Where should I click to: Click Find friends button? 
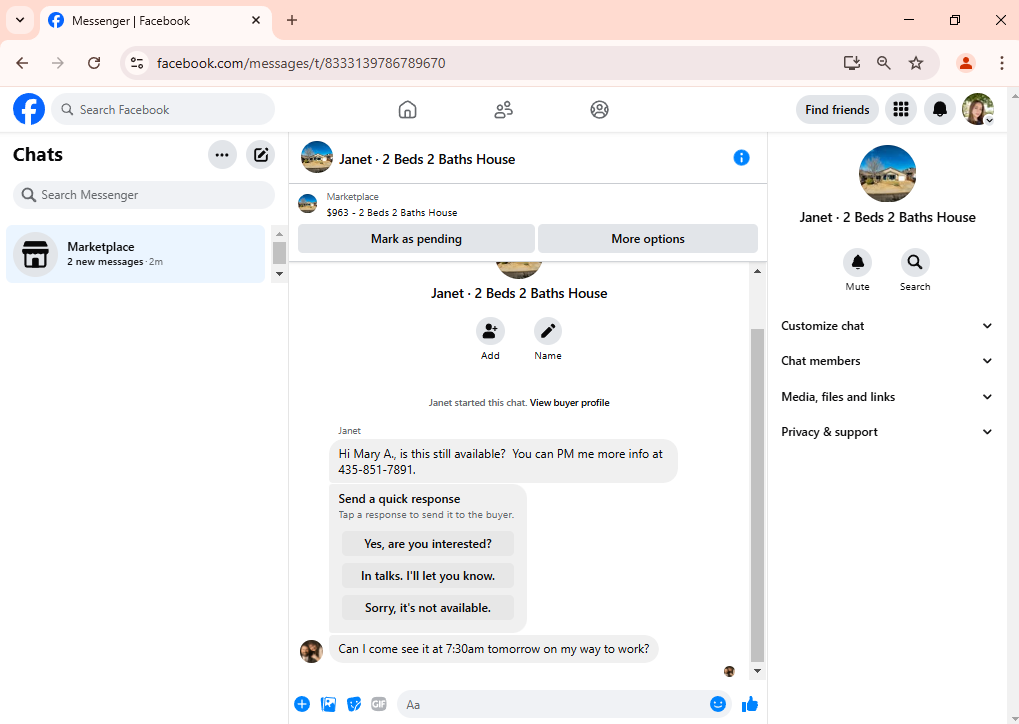(x=837, y=109)
